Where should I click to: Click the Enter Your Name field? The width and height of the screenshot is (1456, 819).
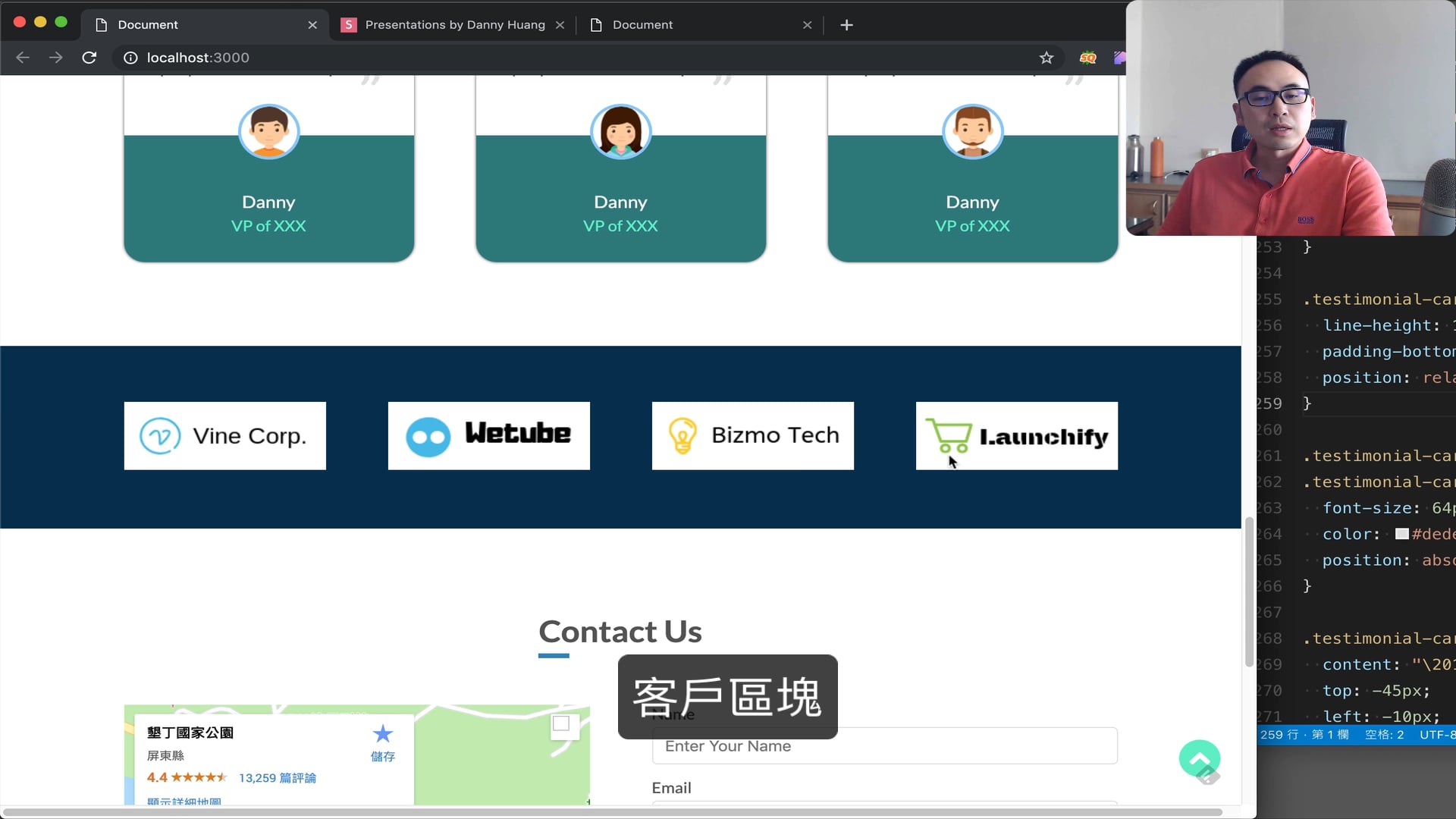pos(884,746)
